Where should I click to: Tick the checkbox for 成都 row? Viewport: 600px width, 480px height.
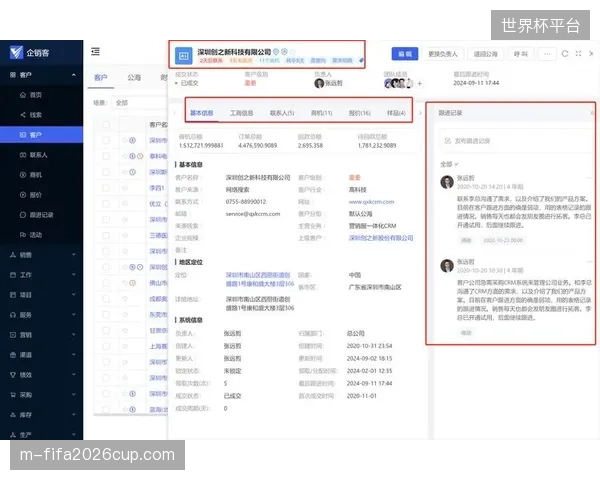(106, 299)
